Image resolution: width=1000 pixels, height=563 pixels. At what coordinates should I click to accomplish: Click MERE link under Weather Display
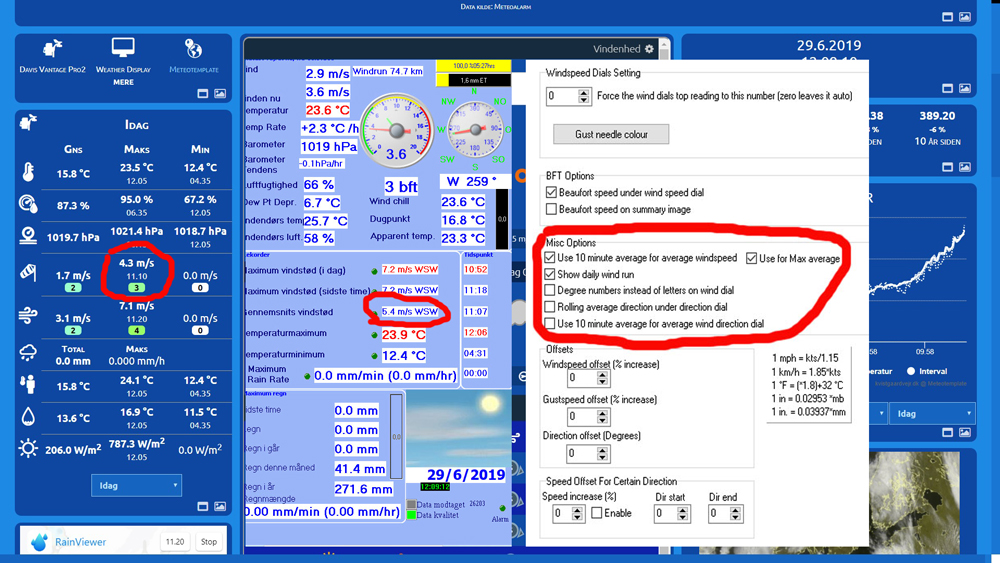123,82
